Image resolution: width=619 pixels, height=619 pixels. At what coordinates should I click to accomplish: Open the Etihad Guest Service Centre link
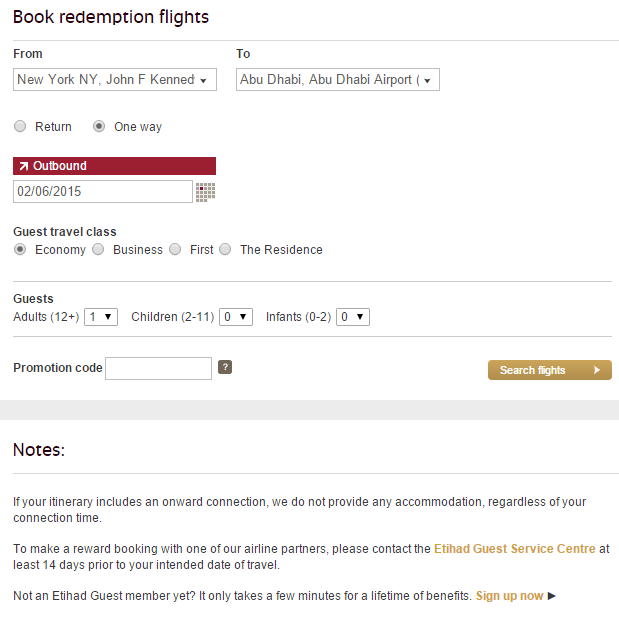(x=515, y=549)
